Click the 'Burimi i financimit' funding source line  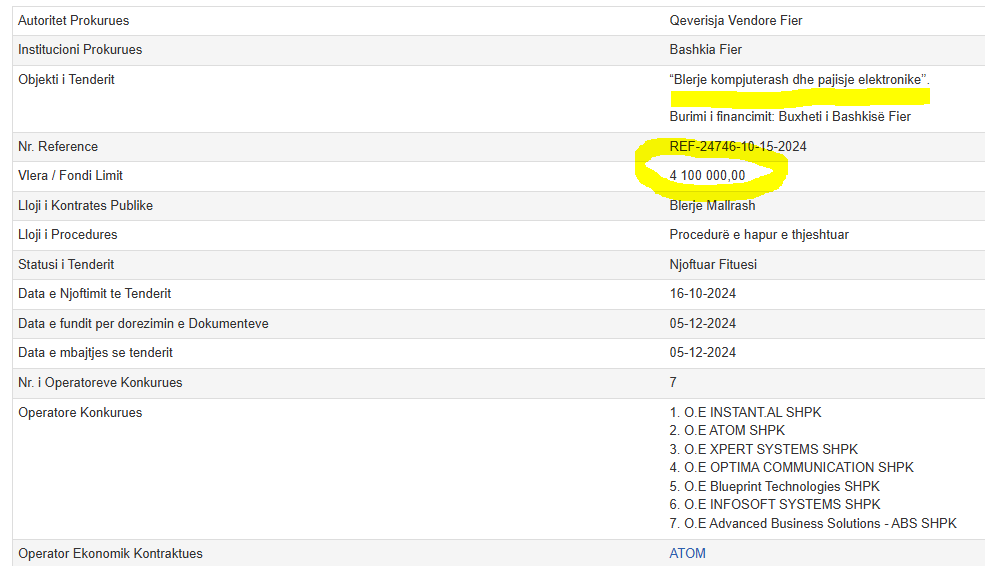pyautogui.click(x=789, y=117)
